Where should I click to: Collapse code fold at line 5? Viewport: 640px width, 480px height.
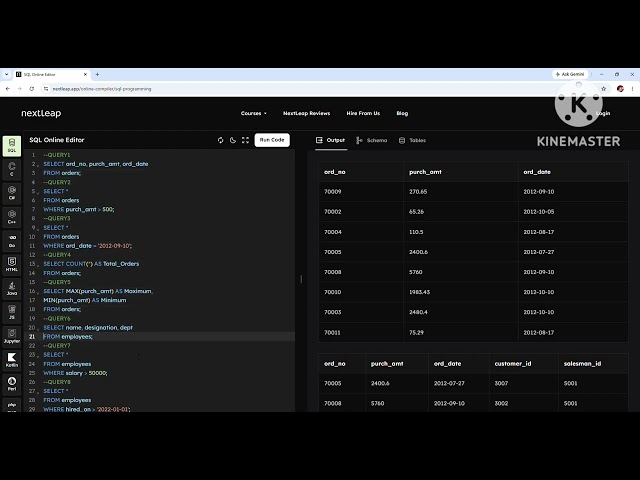pos(38,192)
